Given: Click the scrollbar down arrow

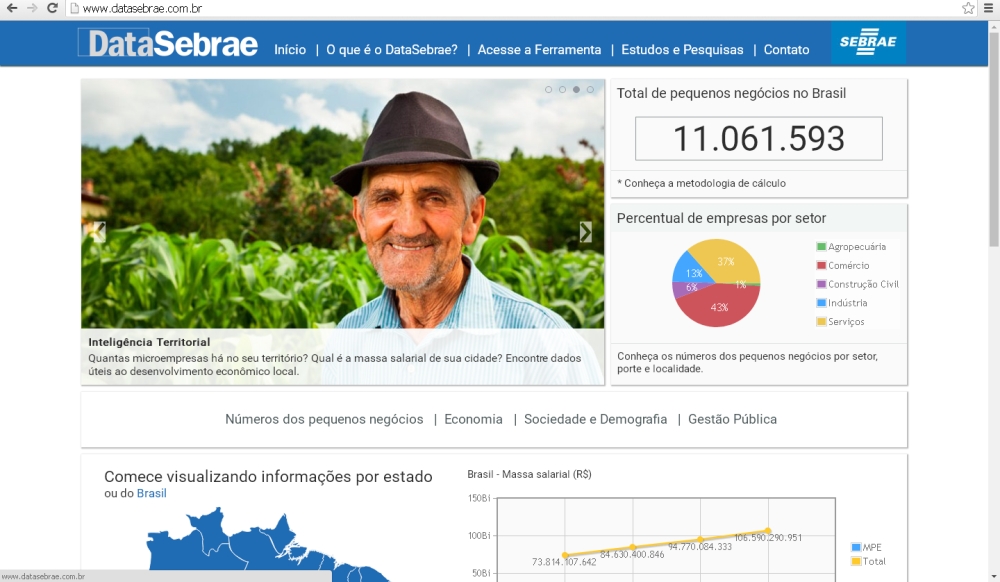Looking at the screenshot, I should 994,576.
